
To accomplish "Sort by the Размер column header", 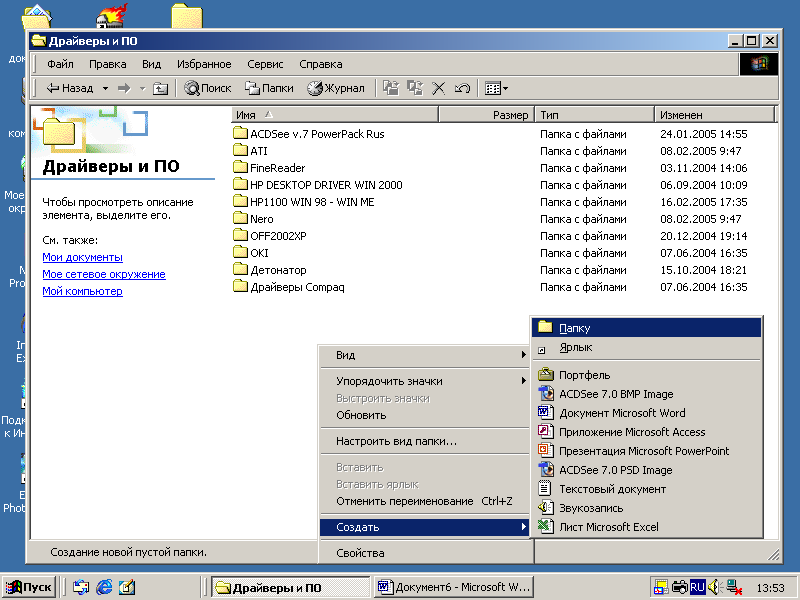I will (486, 115).
